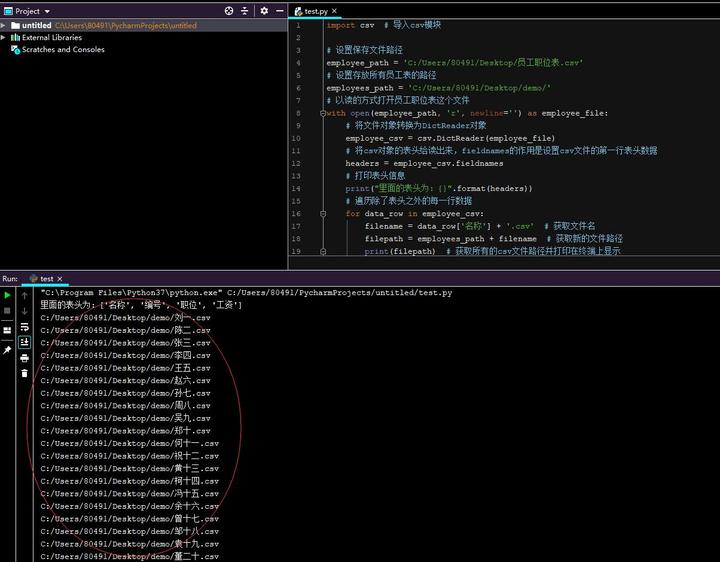Toggle pin tab in Run panel
The height and width of the screenshot is (562, 720).
pos(8,349)
